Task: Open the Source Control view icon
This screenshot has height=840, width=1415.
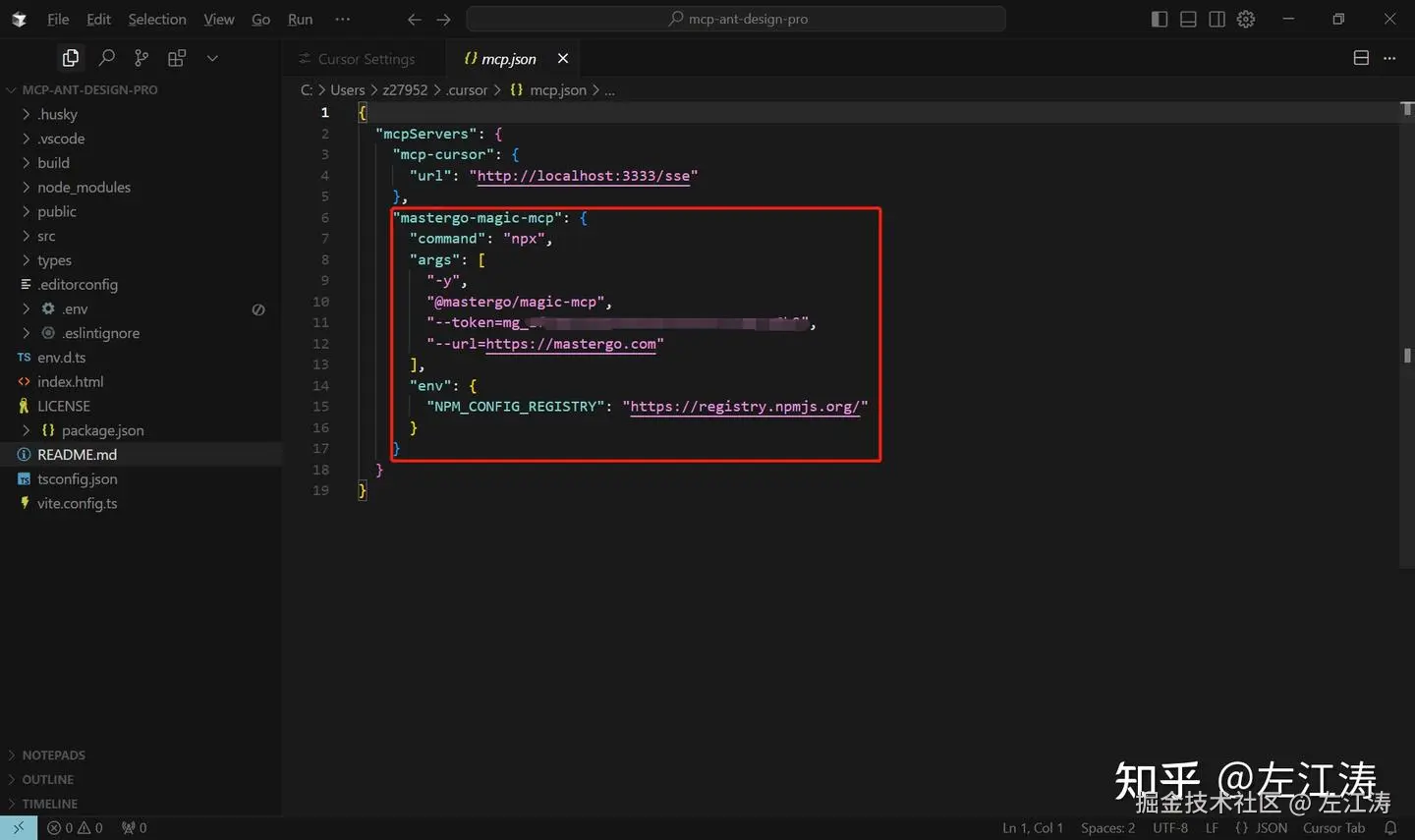Action: [x=141, y=59]
